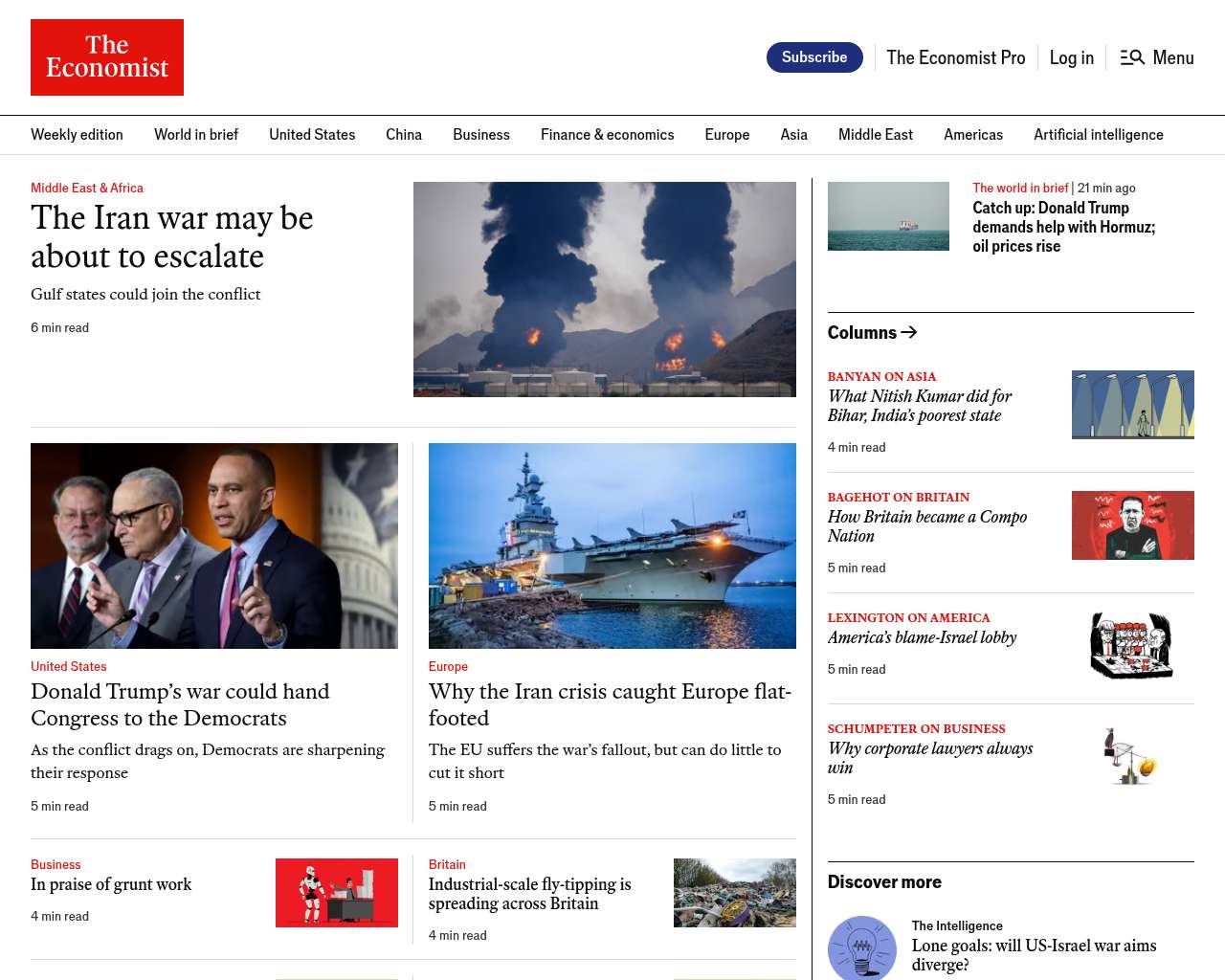The image size is (1225, 980).
Task: Open 'Industrial-scale fly-tipping' article headline
Action: point(529,894)
